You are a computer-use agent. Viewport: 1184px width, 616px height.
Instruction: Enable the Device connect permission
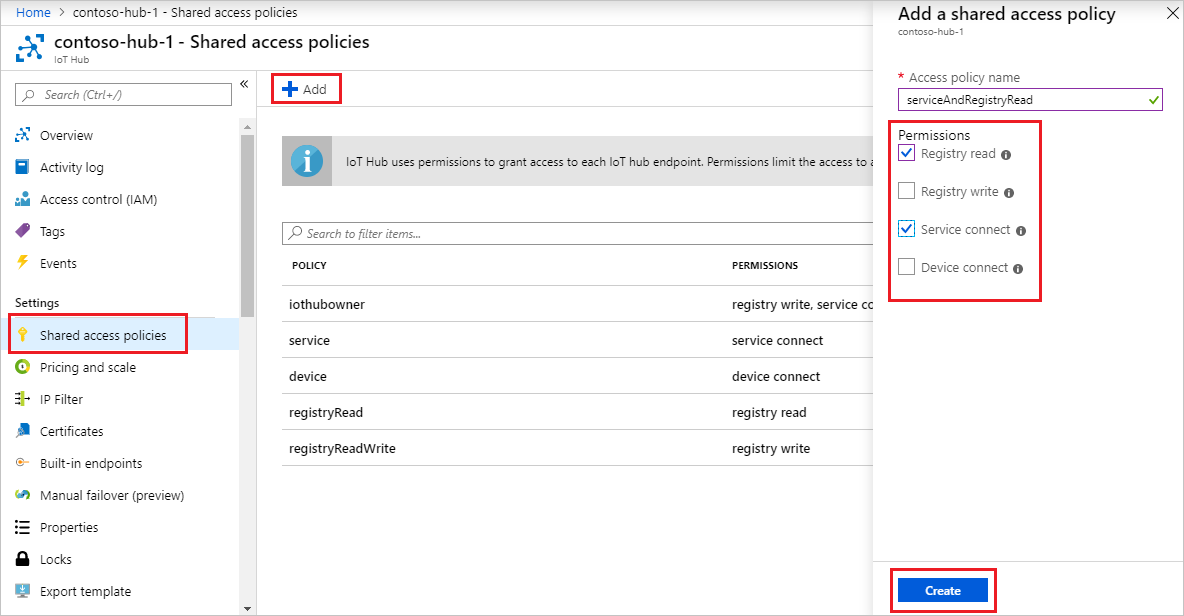click(x=906, y=266)
